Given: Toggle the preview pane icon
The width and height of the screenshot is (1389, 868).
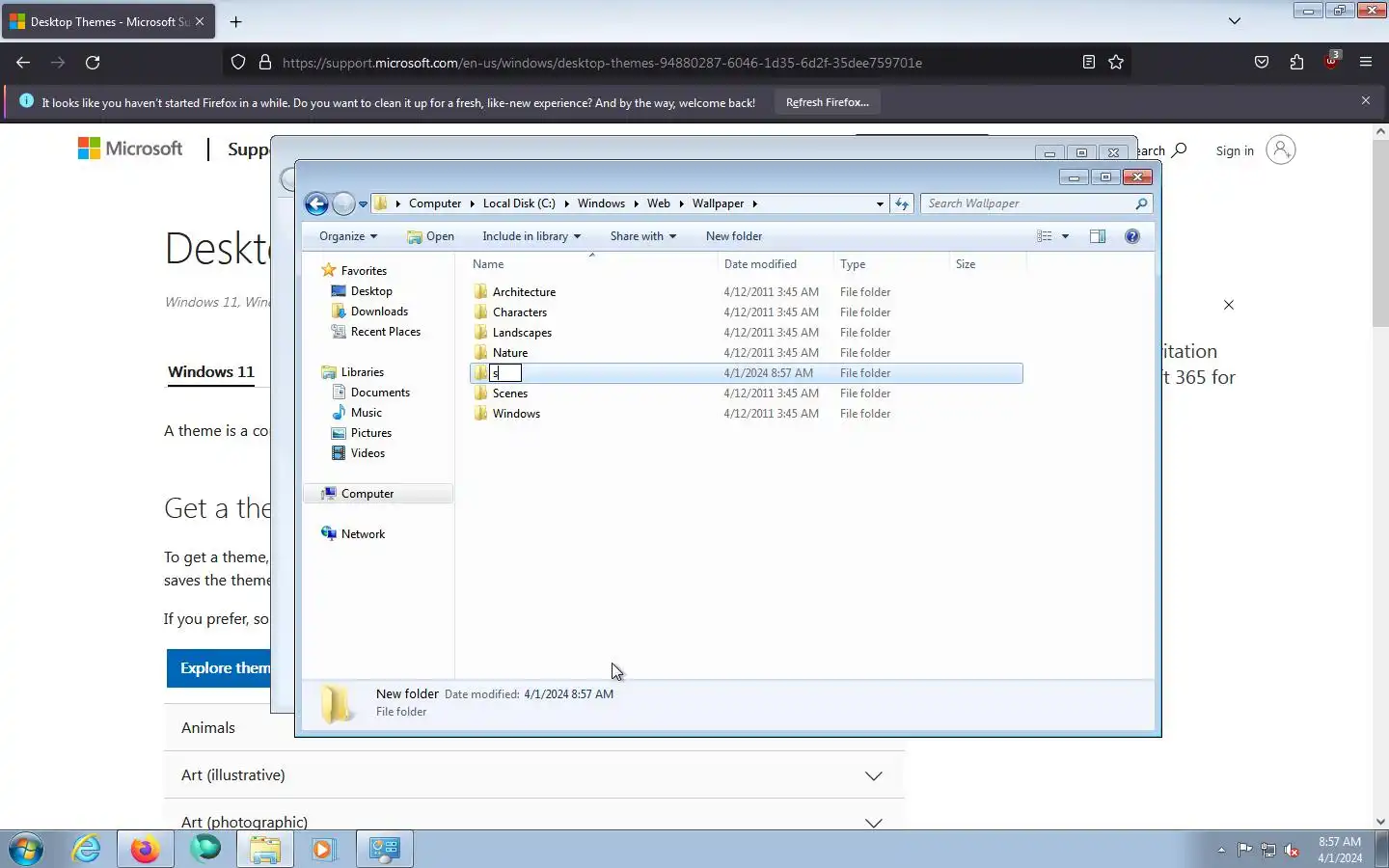Looking at the screenshot, I should pos(1098,236).
